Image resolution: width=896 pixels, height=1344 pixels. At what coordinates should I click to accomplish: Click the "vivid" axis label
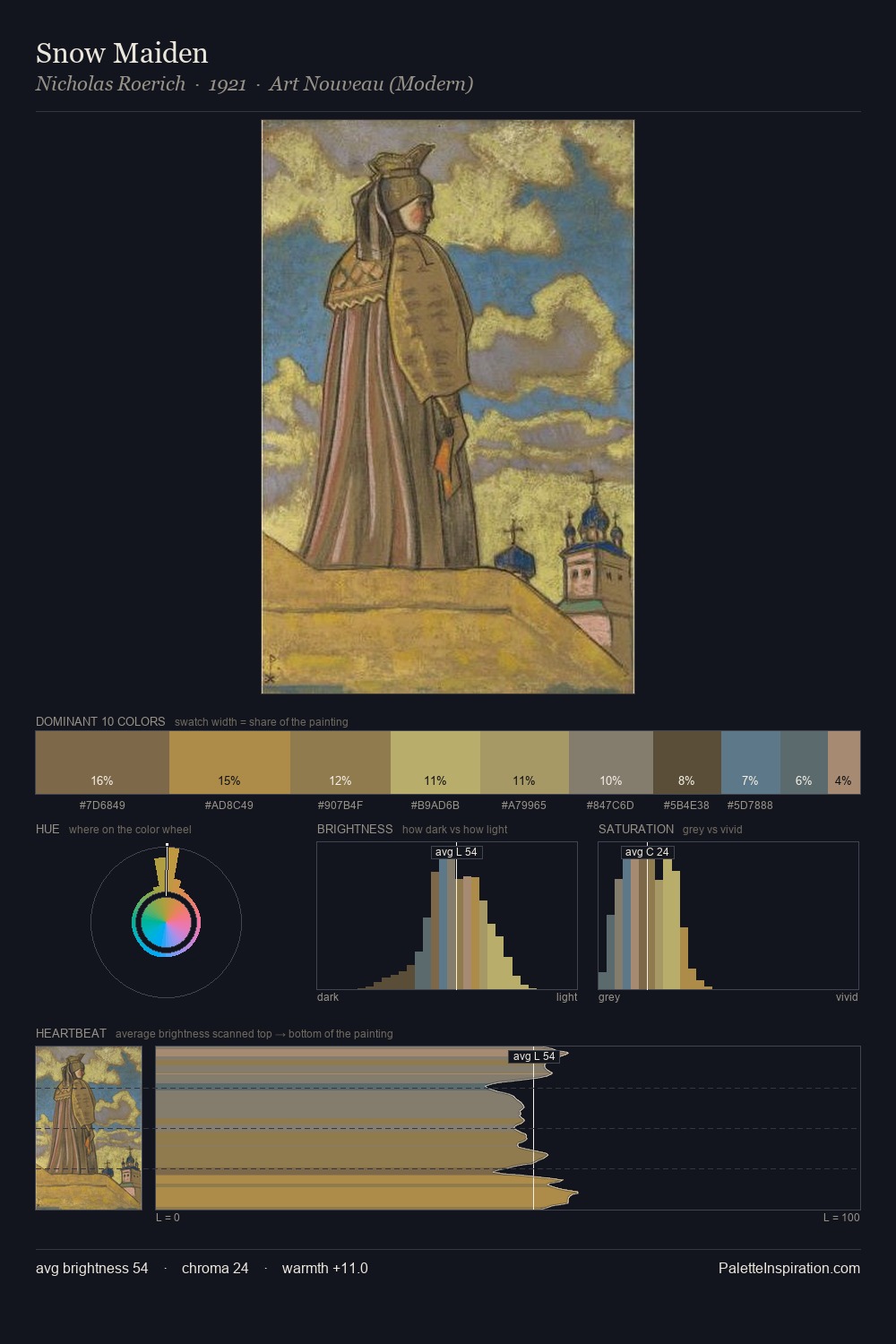(x=847, y=996)
